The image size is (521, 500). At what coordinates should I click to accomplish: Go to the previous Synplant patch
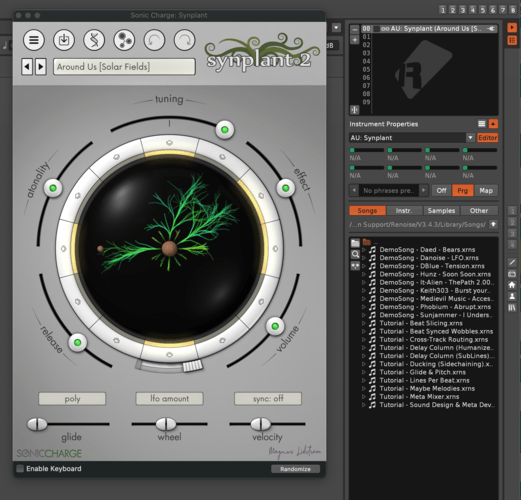[x=27, y=67]
